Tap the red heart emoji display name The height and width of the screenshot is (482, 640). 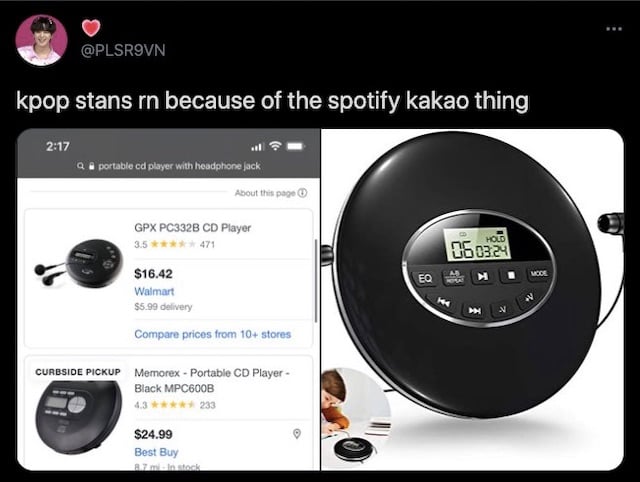91,28
